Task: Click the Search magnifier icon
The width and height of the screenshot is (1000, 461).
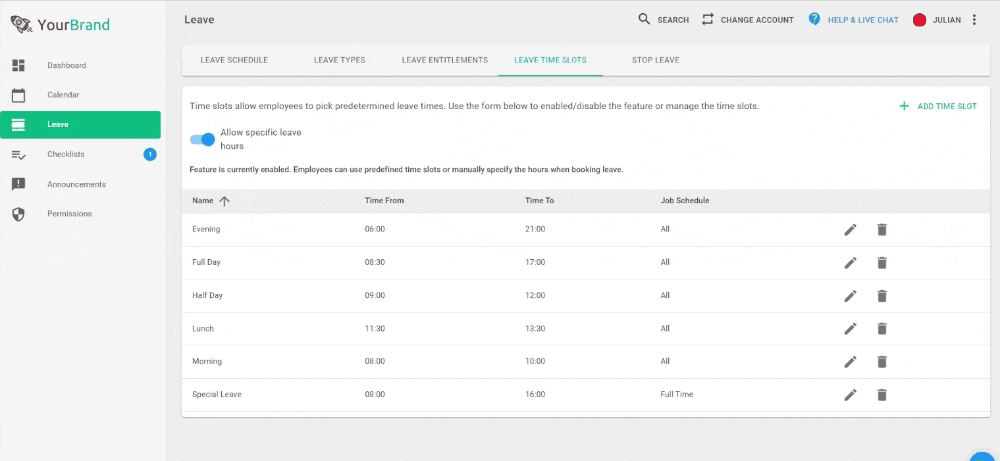Action: (x=644, y=19)
